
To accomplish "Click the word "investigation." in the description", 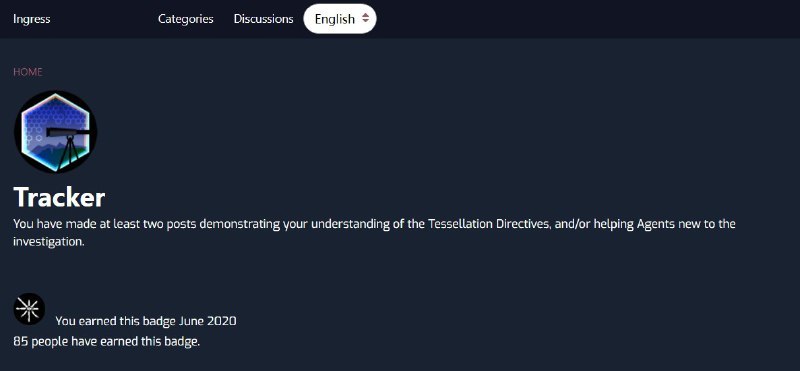I will point(48,242).
